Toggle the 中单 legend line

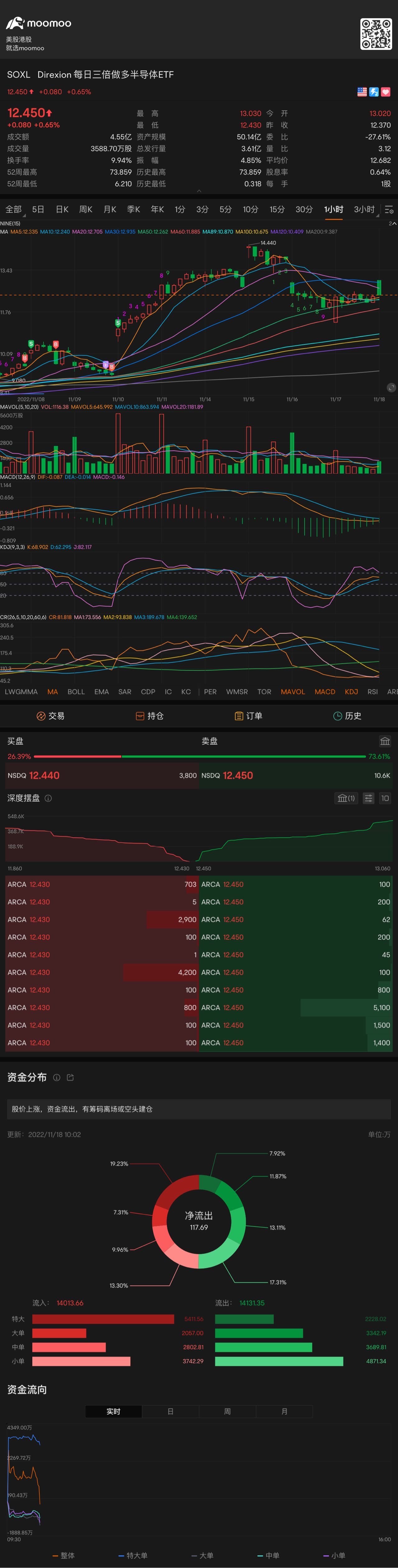tap(268, 1555)
